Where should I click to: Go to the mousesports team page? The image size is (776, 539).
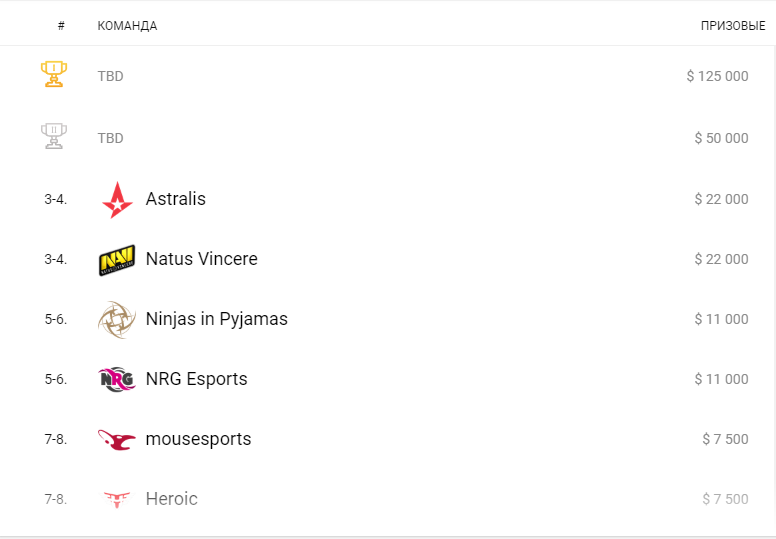pos(198,439)
